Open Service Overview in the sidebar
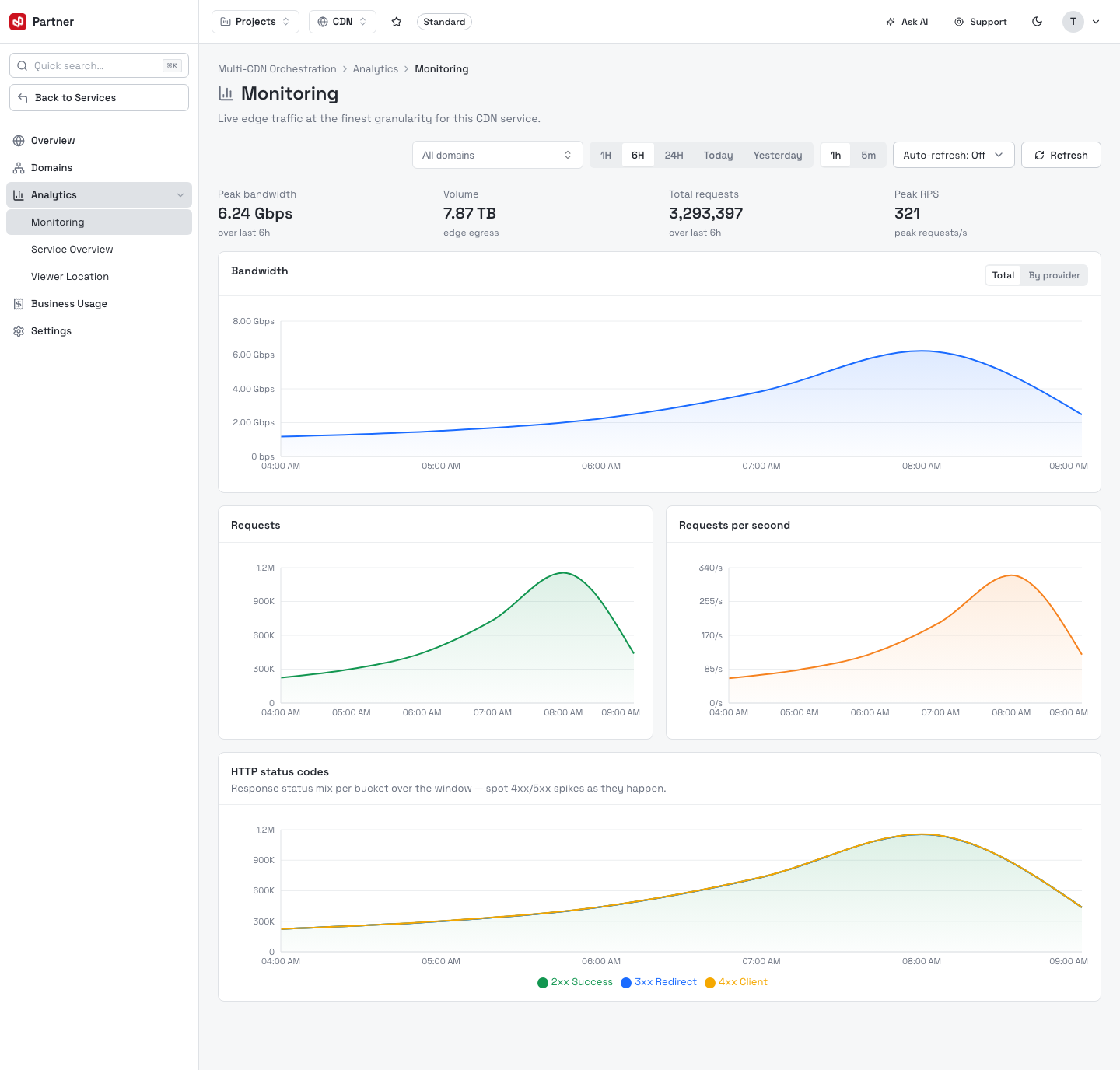This screenshot has height=1070, width=1120. [x=99, y=250]
